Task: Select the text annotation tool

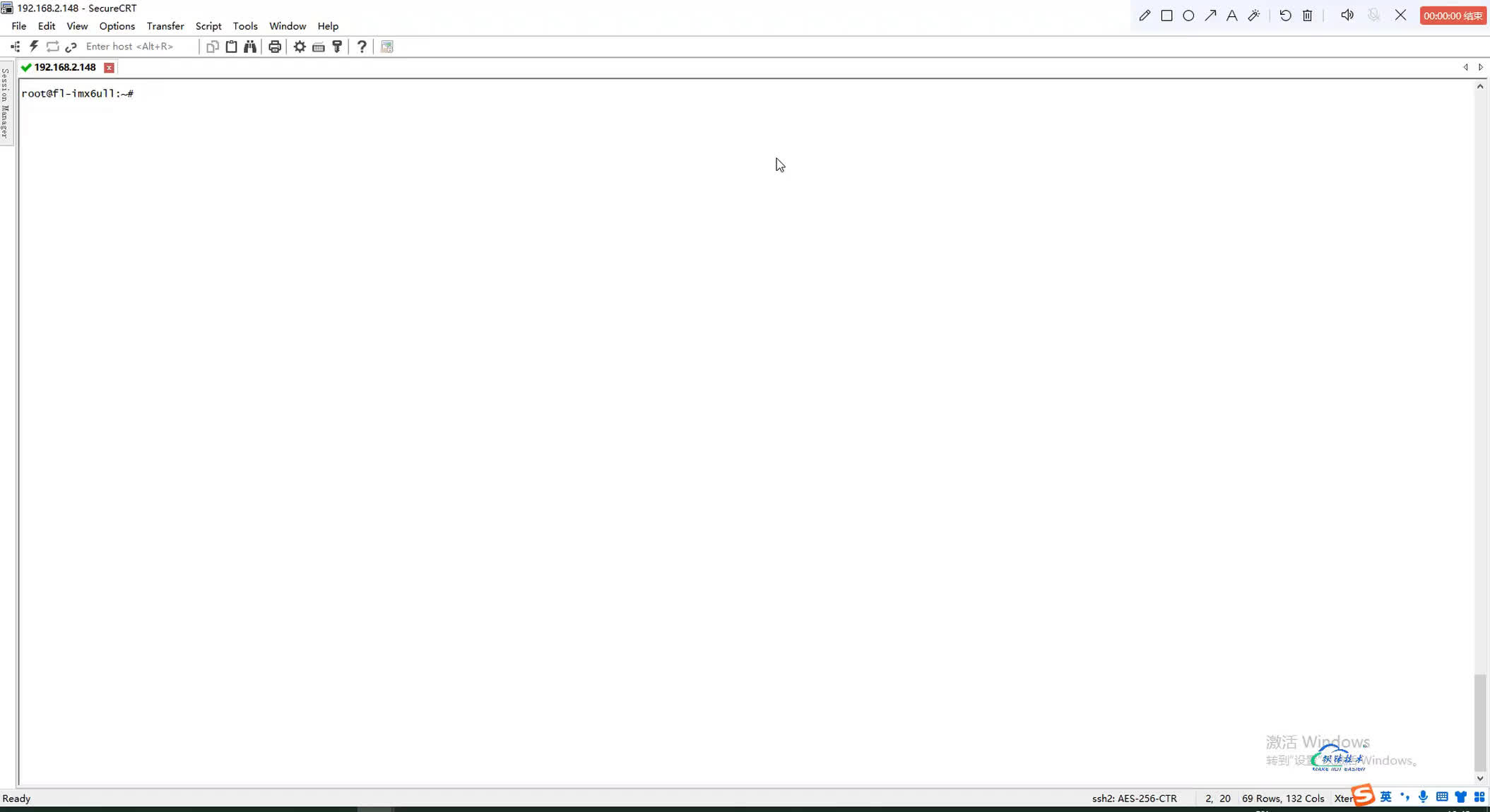Action: click(1231, 16)
